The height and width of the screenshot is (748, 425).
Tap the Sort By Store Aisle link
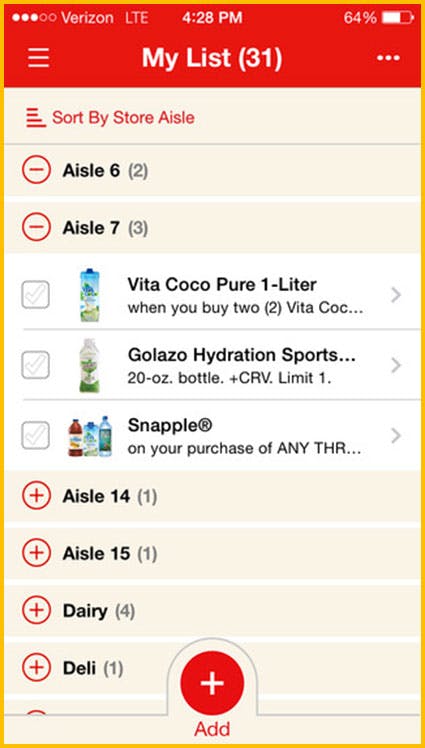124,118
